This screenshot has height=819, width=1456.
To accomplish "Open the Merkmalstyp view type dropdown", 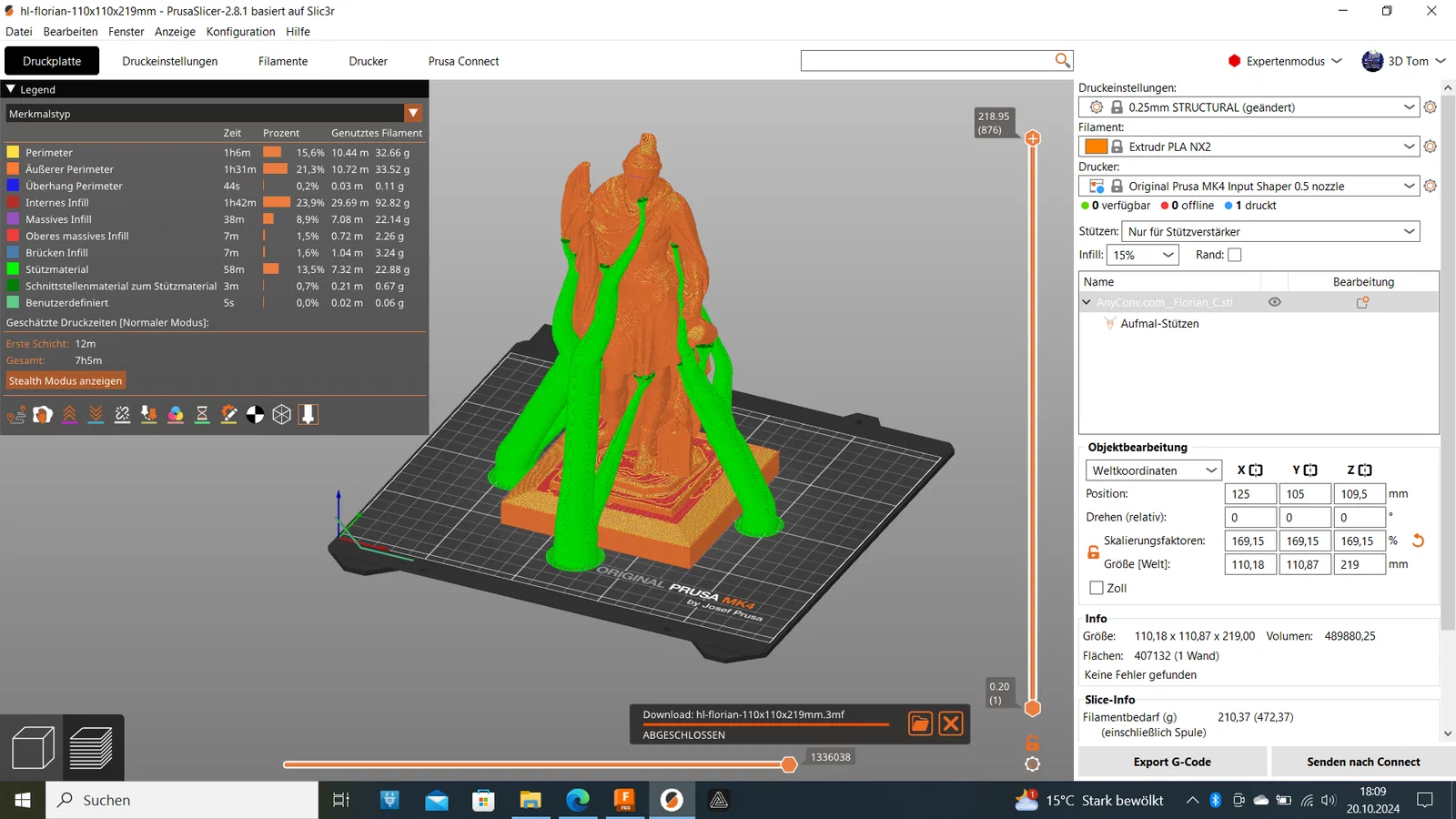I will (413, 114).
